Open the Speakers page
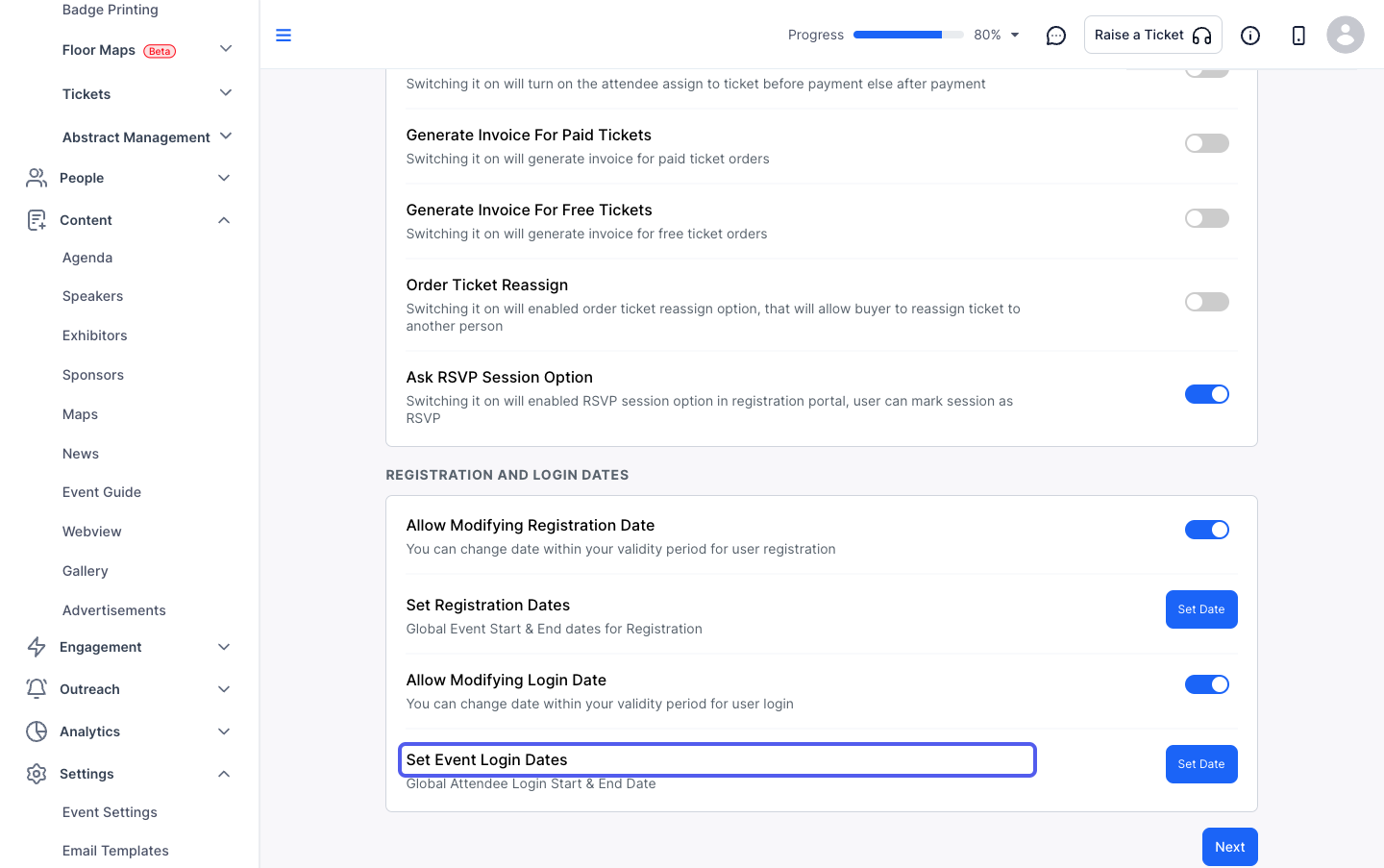 click(93, 296)
